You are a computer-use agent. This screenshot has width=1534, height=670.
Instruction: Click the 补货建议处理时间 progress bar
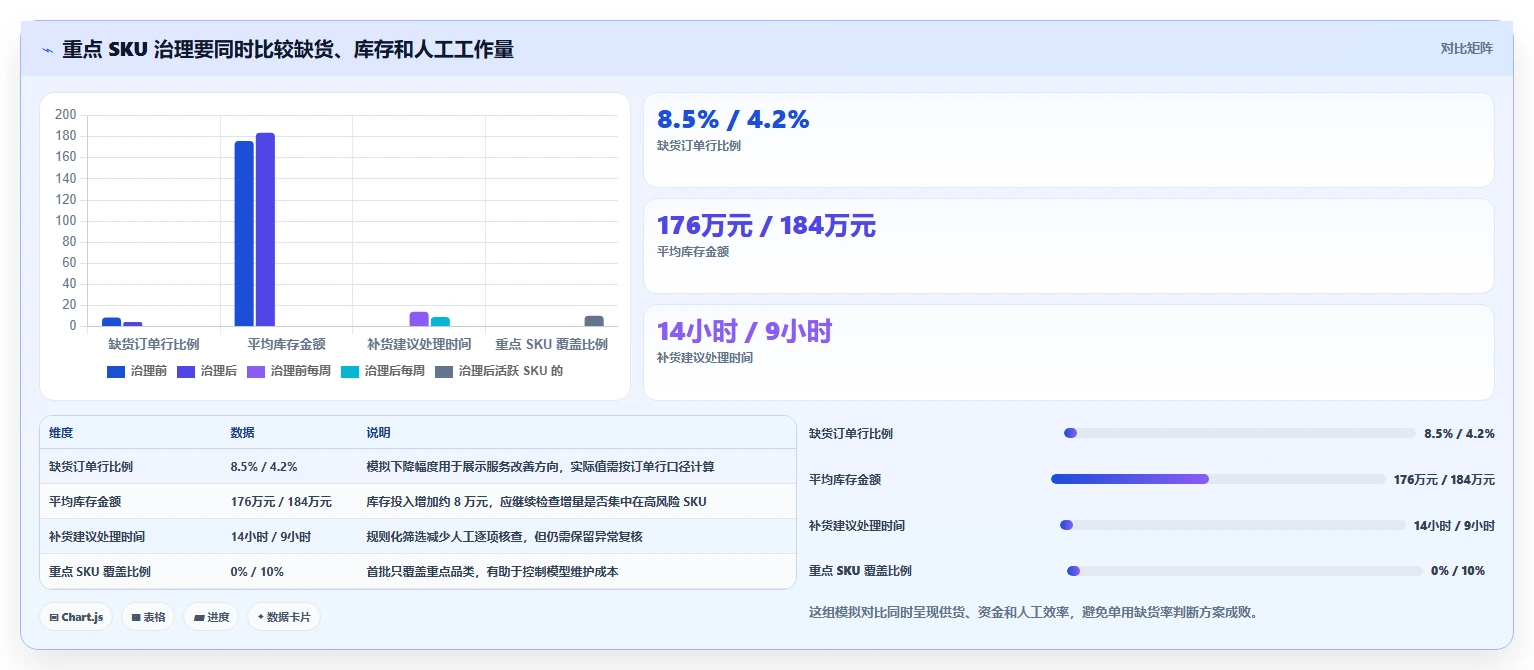(1233, 525)
